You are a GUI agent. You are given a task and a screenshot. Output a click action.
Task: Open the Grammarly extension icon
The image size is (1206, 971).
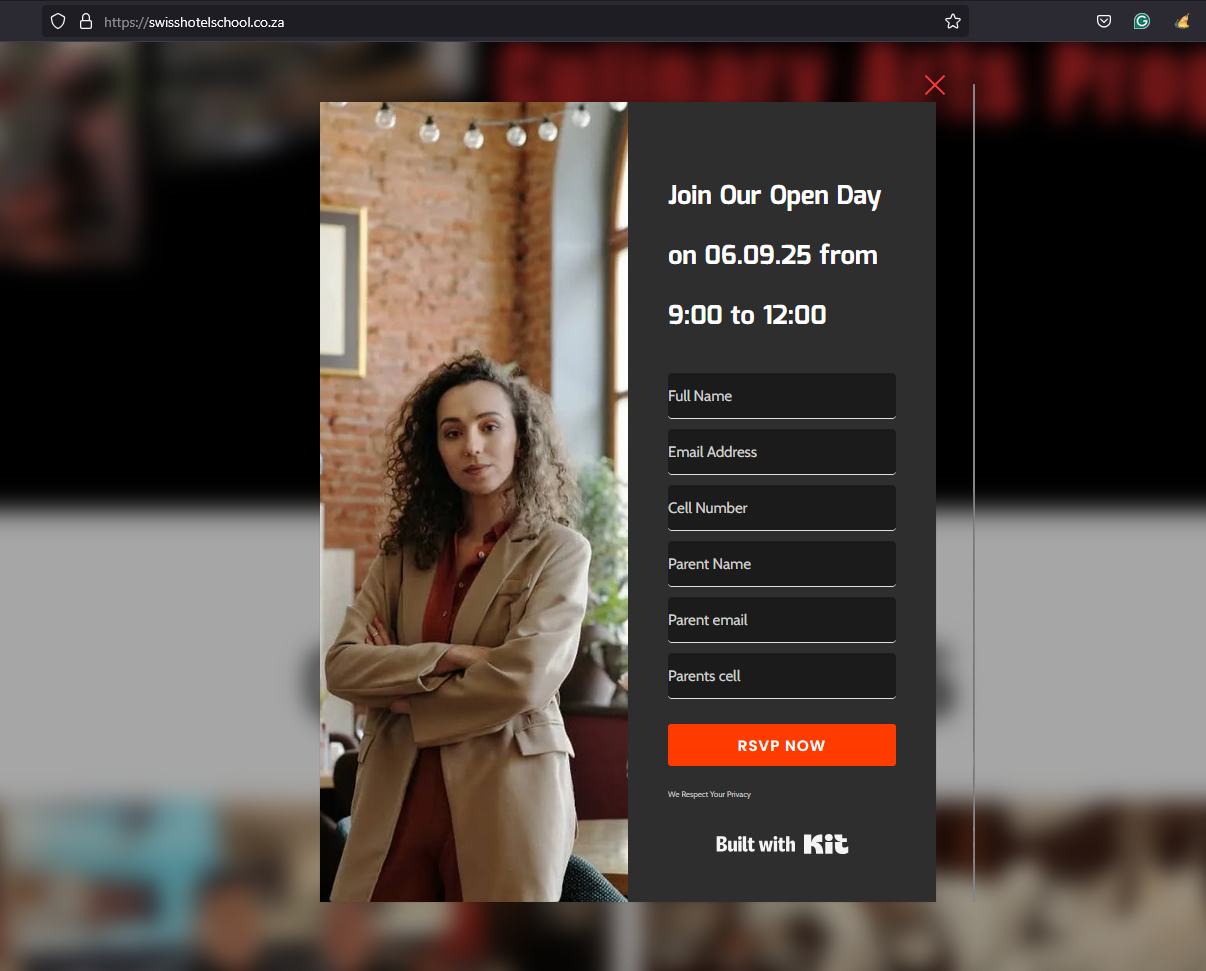[x=1142, y=21]
